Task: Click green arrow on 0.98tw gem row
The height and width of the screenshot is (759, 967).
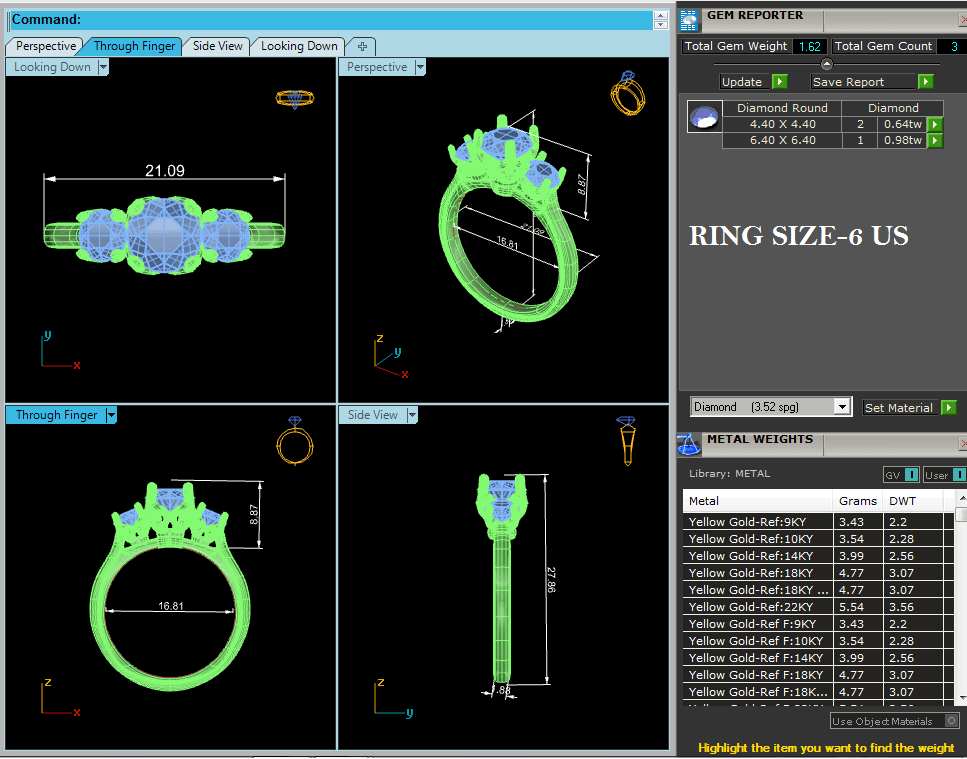Action: coord(935,141)
